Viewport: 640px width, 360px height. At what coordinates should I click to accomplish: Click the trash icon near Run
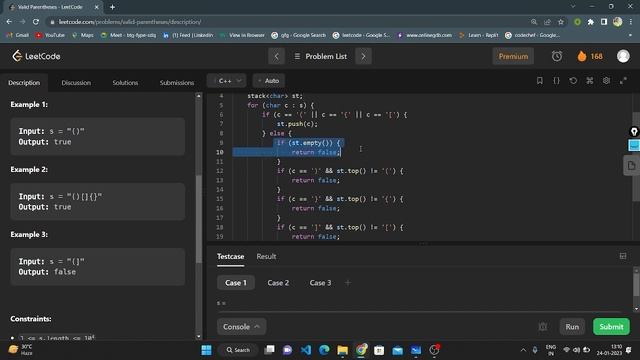(x=543, y=327)
